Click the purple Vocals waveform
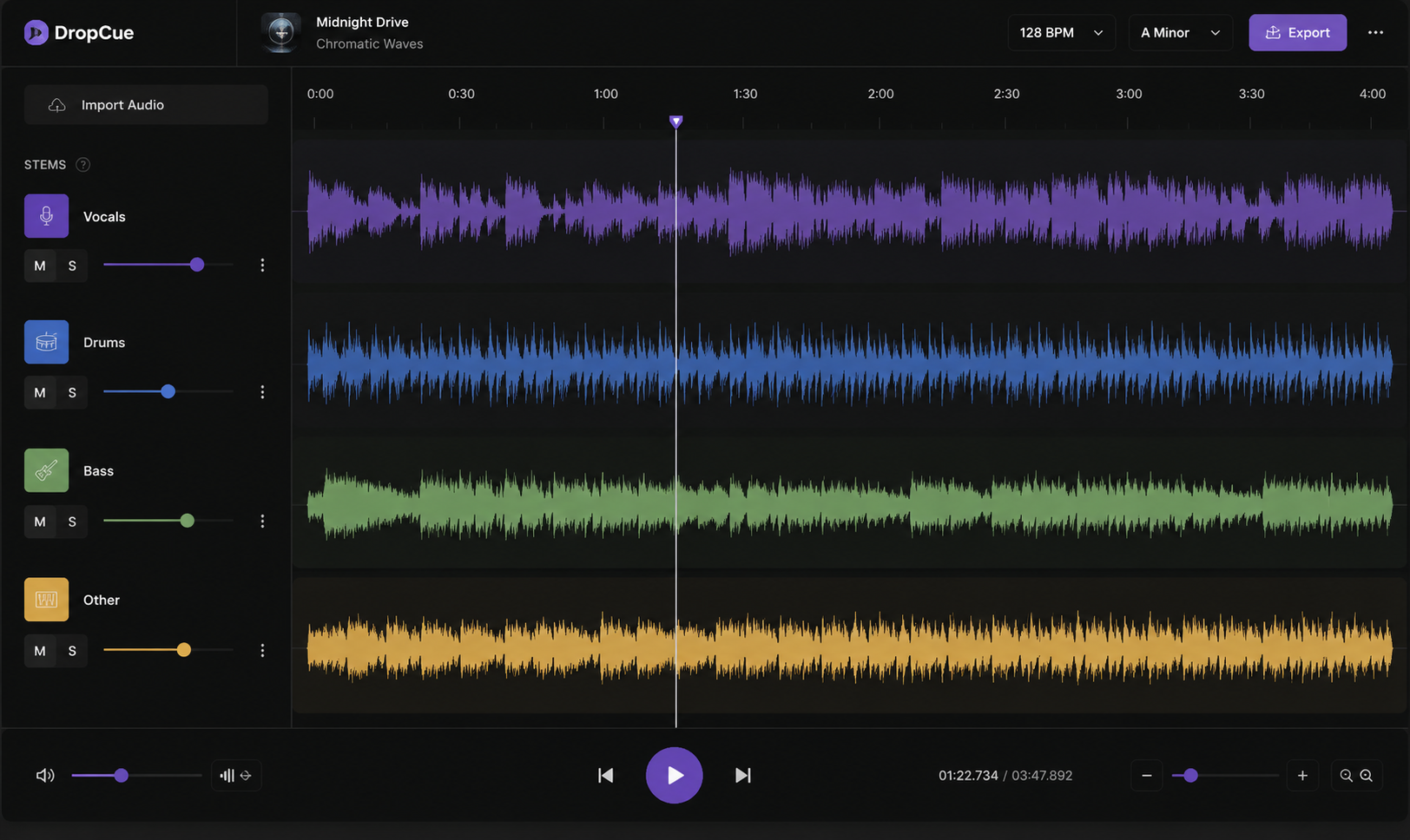 [850, 211]
